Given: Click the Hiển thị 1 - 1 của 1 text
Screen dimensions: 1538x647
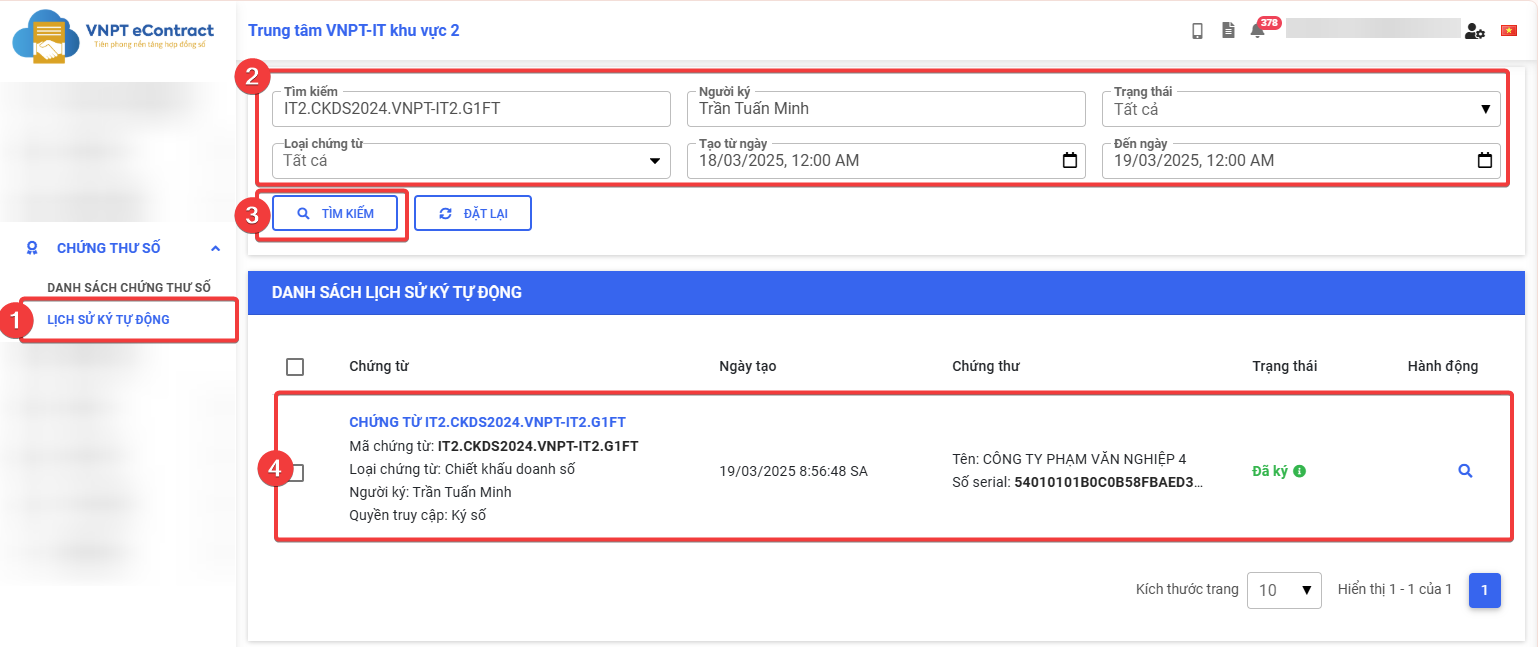Looking at the screenshot, I should [x=1395, y=589].
